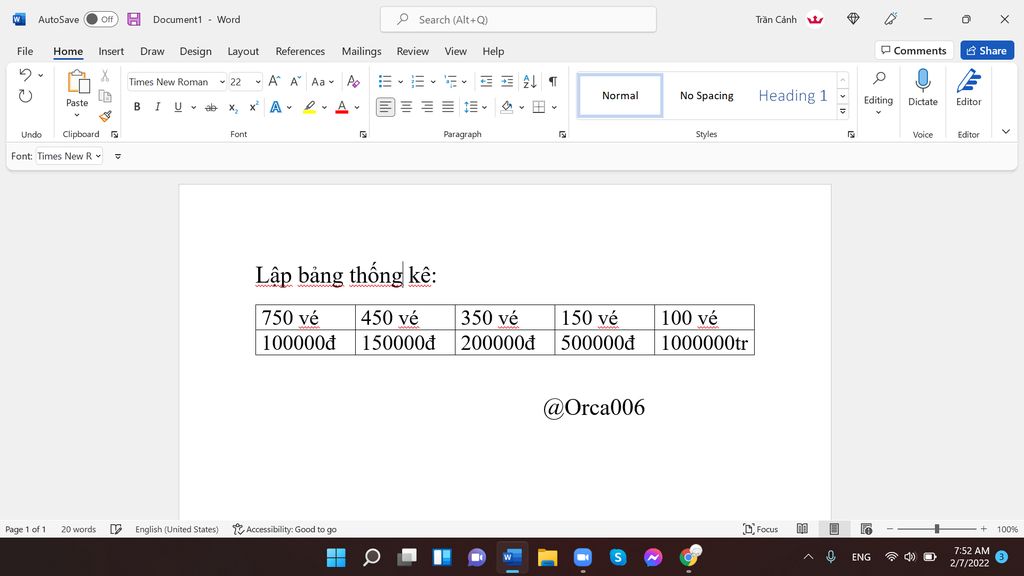Toggle align left button
The image size is (1024, 576).
tap(385, 106)
